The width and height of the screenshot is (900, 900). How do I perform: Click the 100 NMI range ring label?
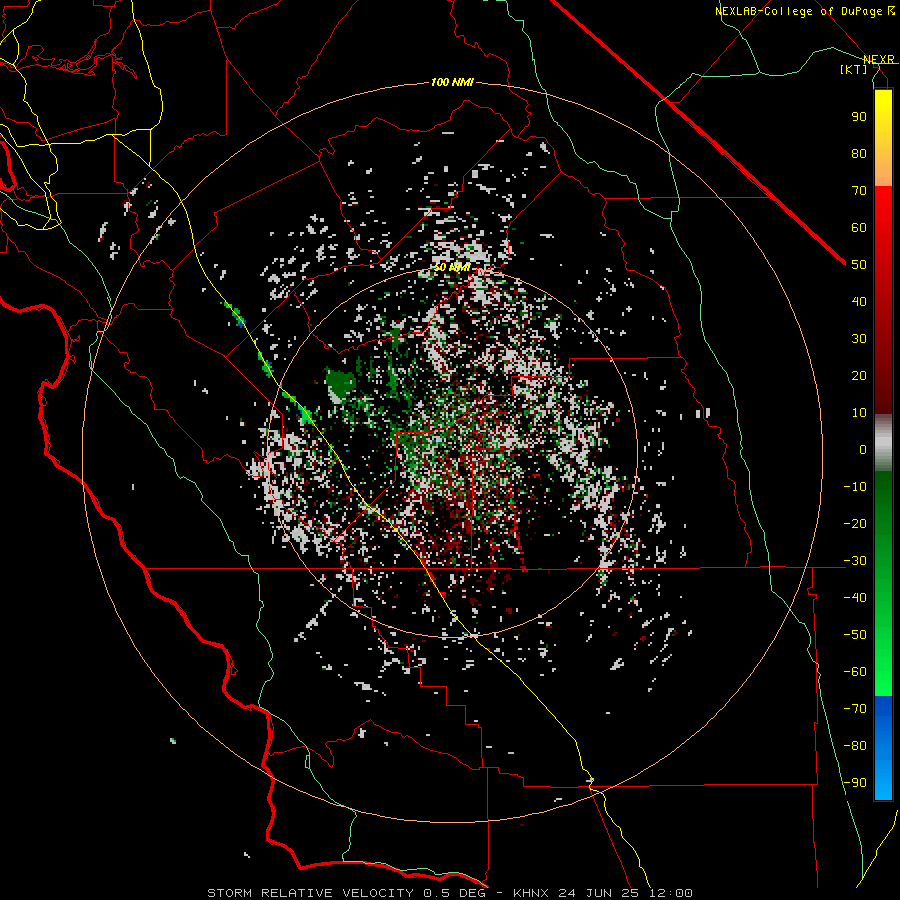click(x=452, y=83)
